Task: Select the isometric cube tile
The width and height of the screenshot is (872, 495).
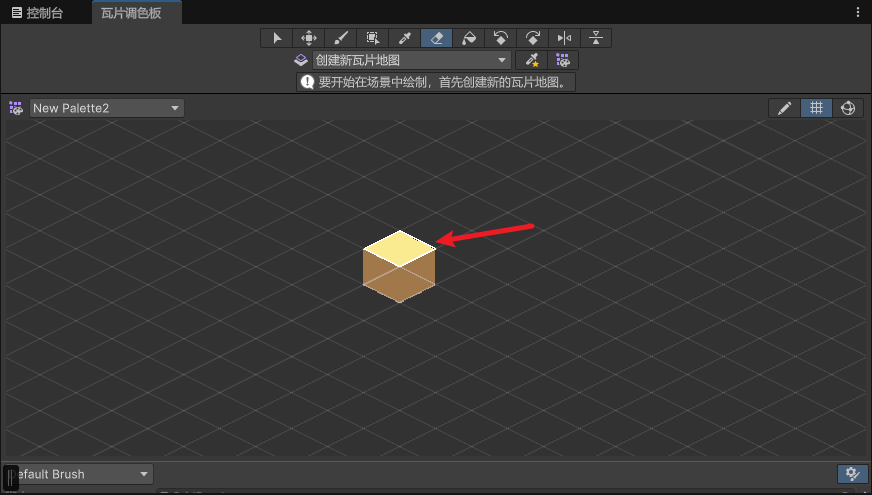Action: coord(399,267)
